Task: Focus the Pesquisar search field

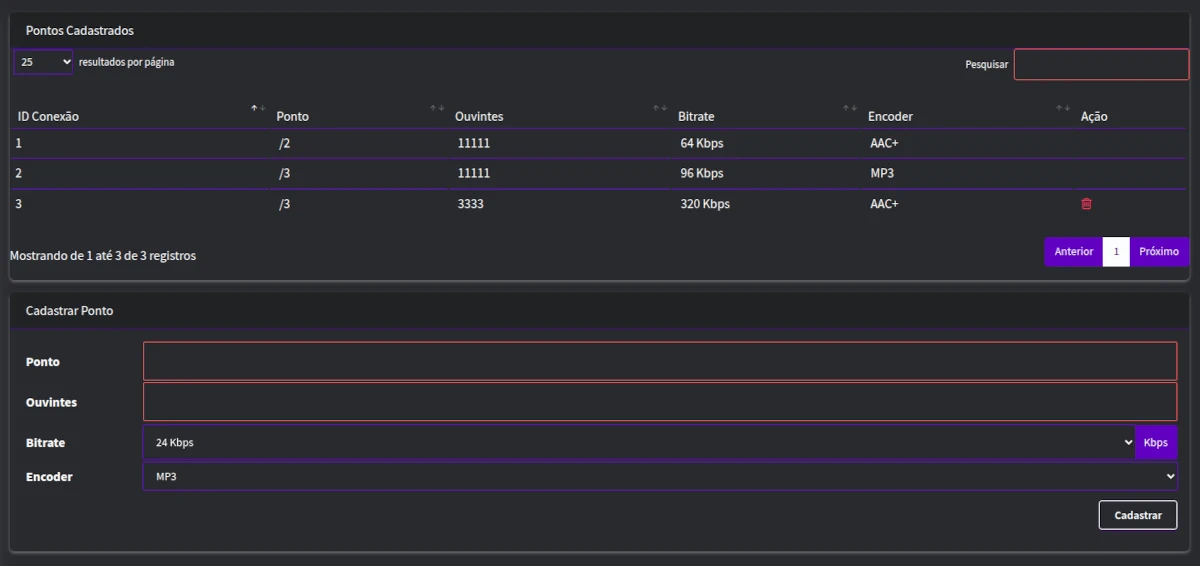Action: pos(1101,64)
